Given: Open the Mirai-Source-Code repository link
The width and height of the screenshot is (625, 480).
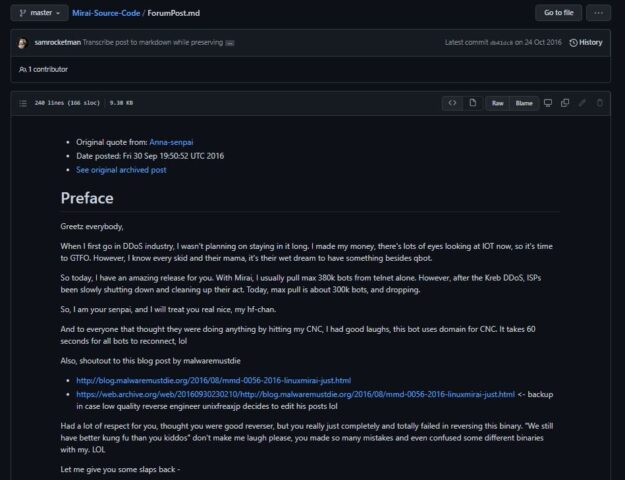Looking at the screenshot, I should coord(106,13).
